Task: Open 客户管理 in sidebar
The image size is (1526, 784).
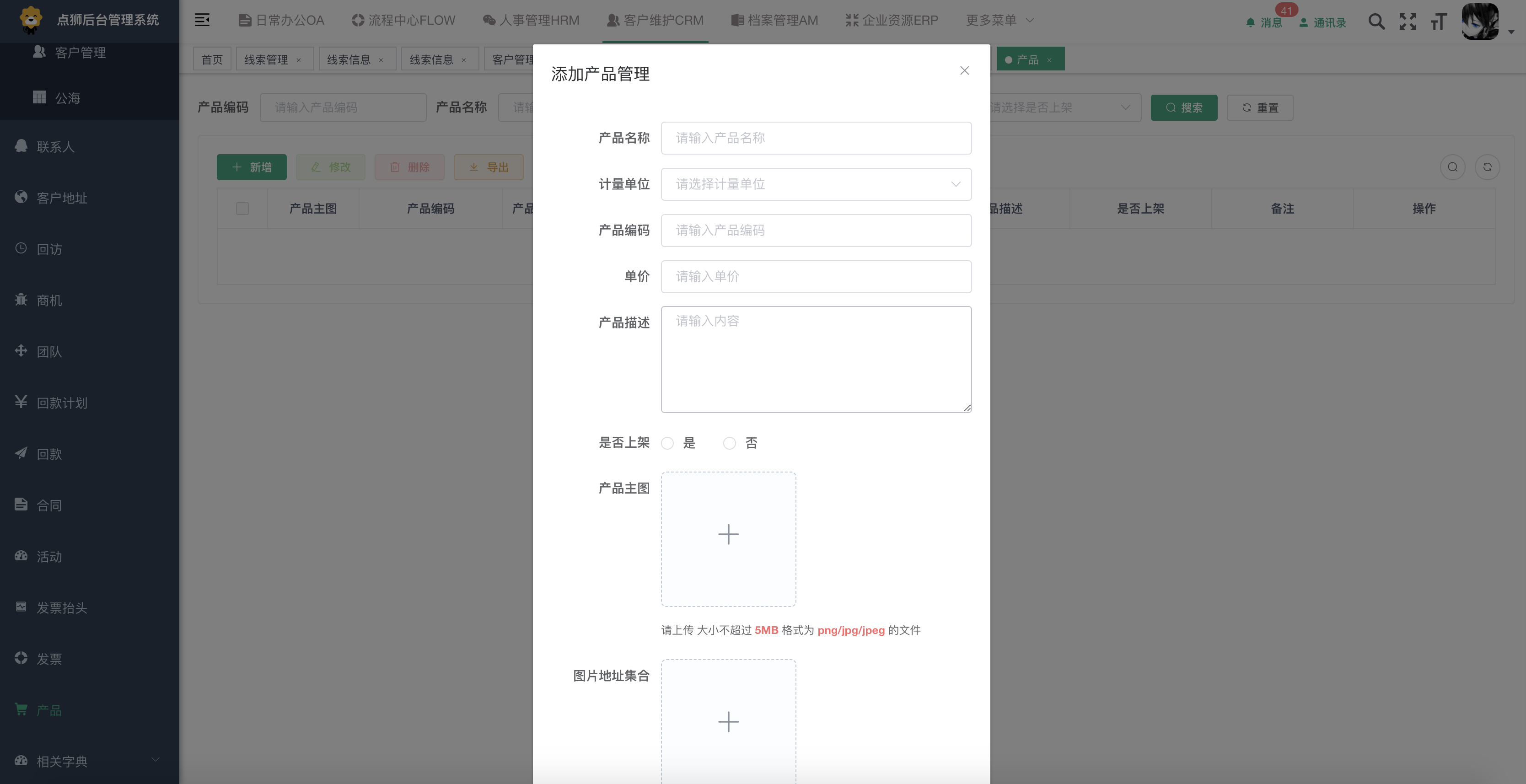Action: point(90,53)
